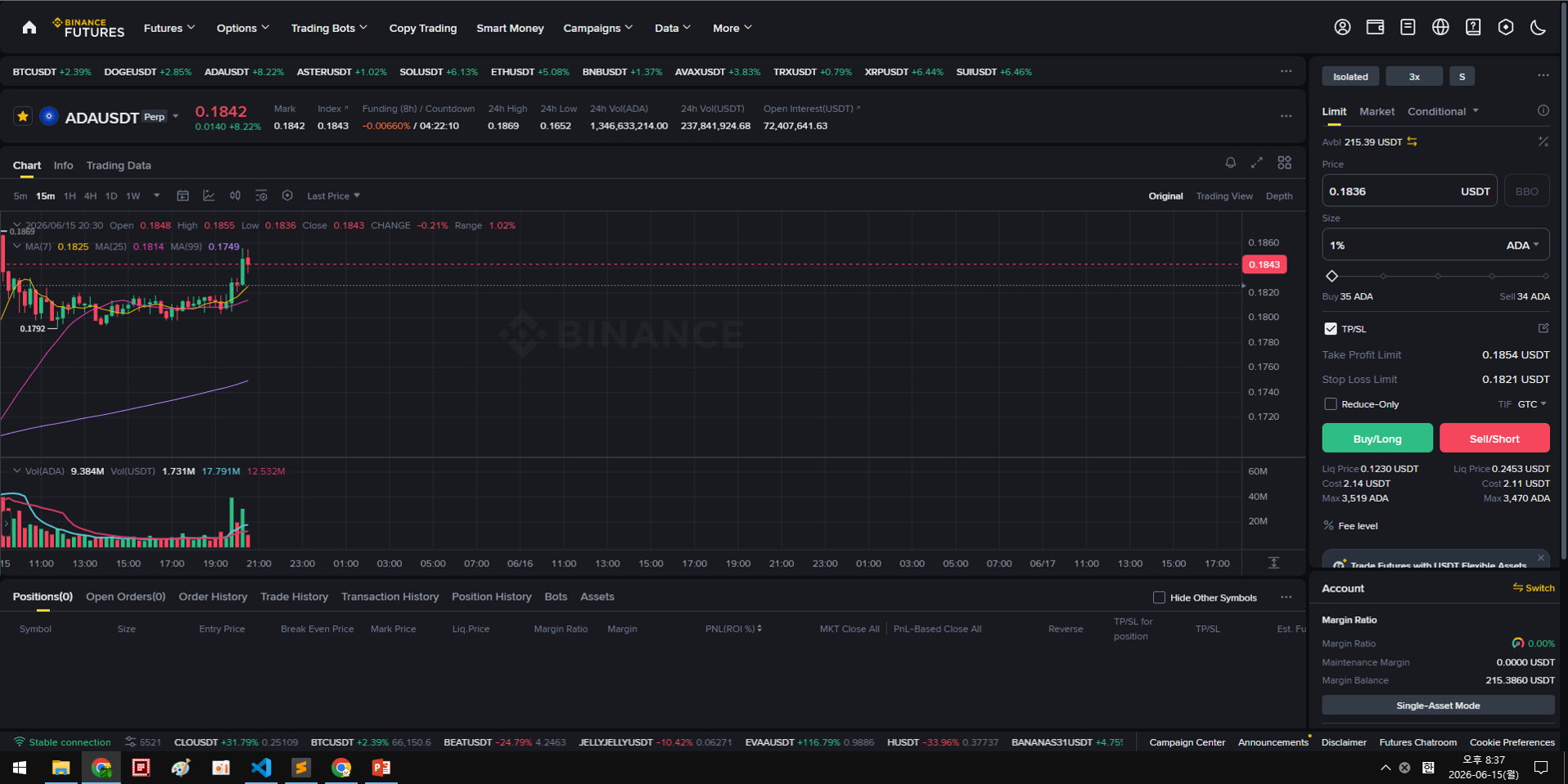
Task: Open the ADAUSDT symbol selector arrow
Action: click(175, 116)
